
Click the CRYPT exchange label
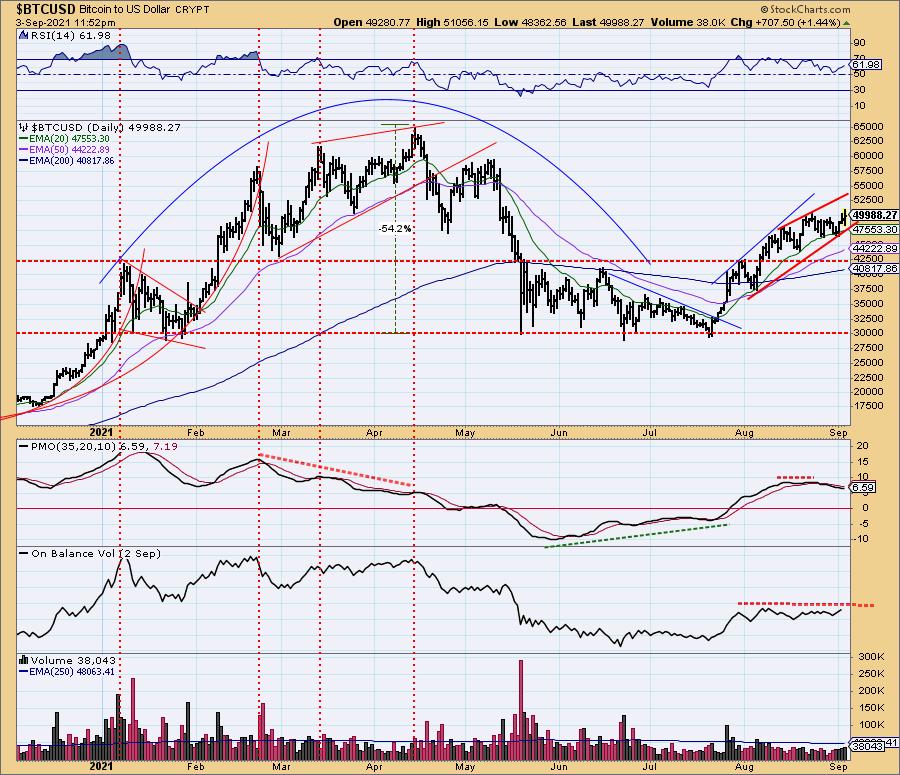[192, 10]
